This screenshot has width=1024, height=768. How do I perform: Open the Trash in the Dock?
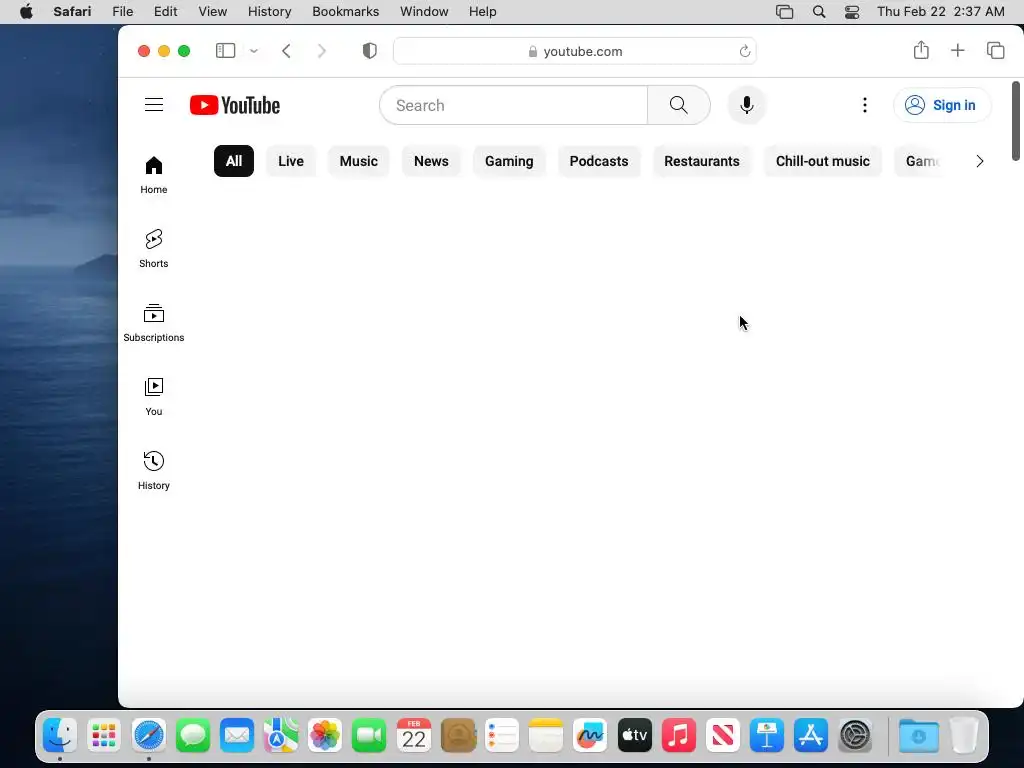pos(964,735)
